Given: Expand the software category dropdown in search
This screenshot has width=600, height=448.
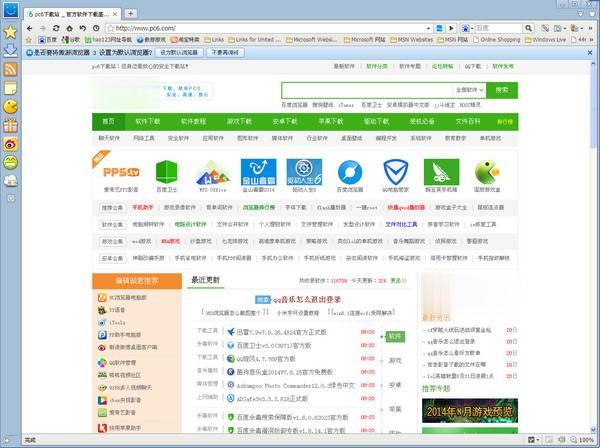Looking at the screenshot, I should click(x=469, y=90).
